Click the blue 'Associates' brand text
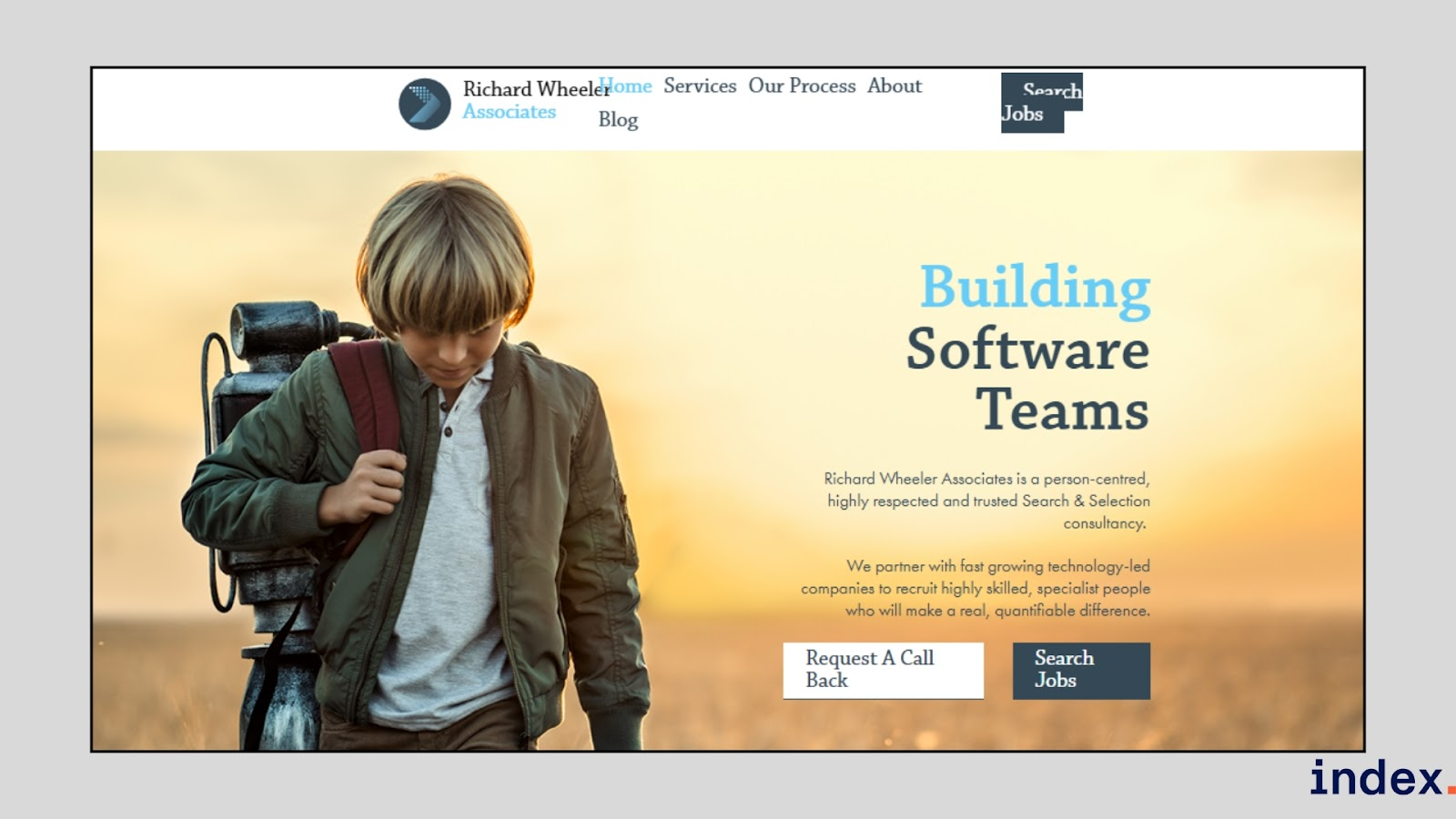The height and width of the screenshot is (819, 1456). tap(509, 112)
